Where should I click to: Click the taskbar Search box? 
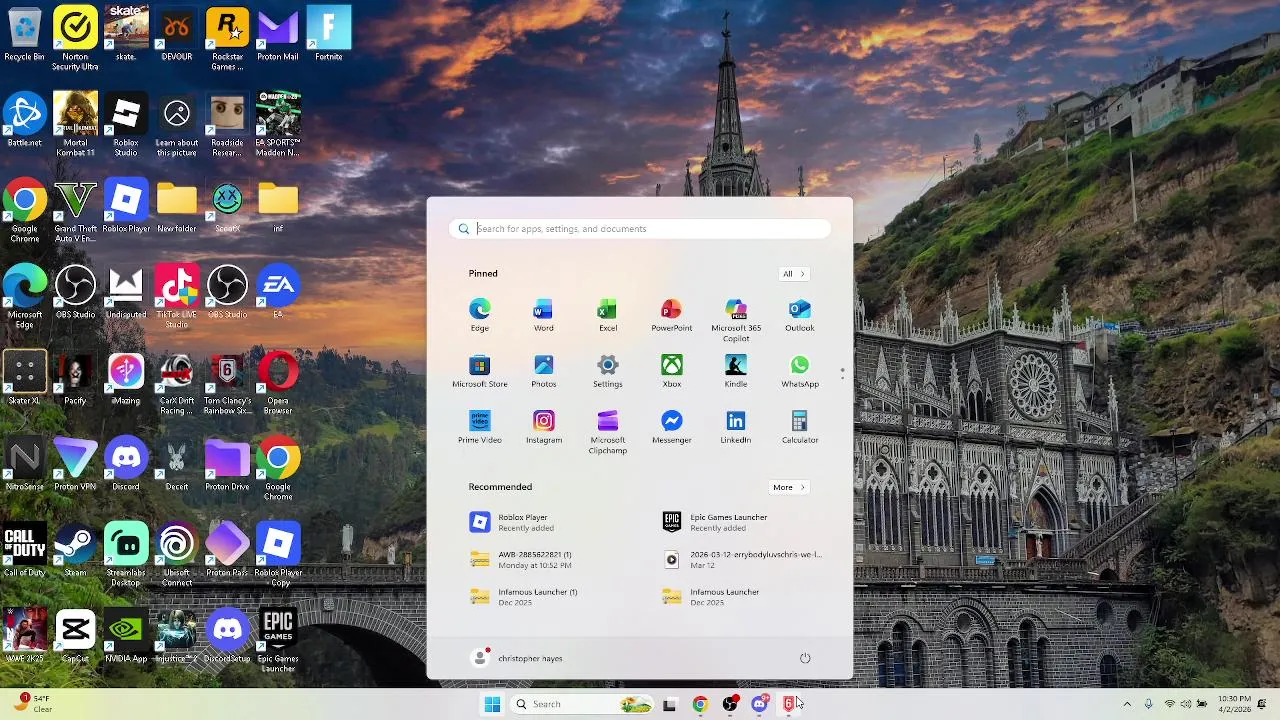[x=582, y=704]
